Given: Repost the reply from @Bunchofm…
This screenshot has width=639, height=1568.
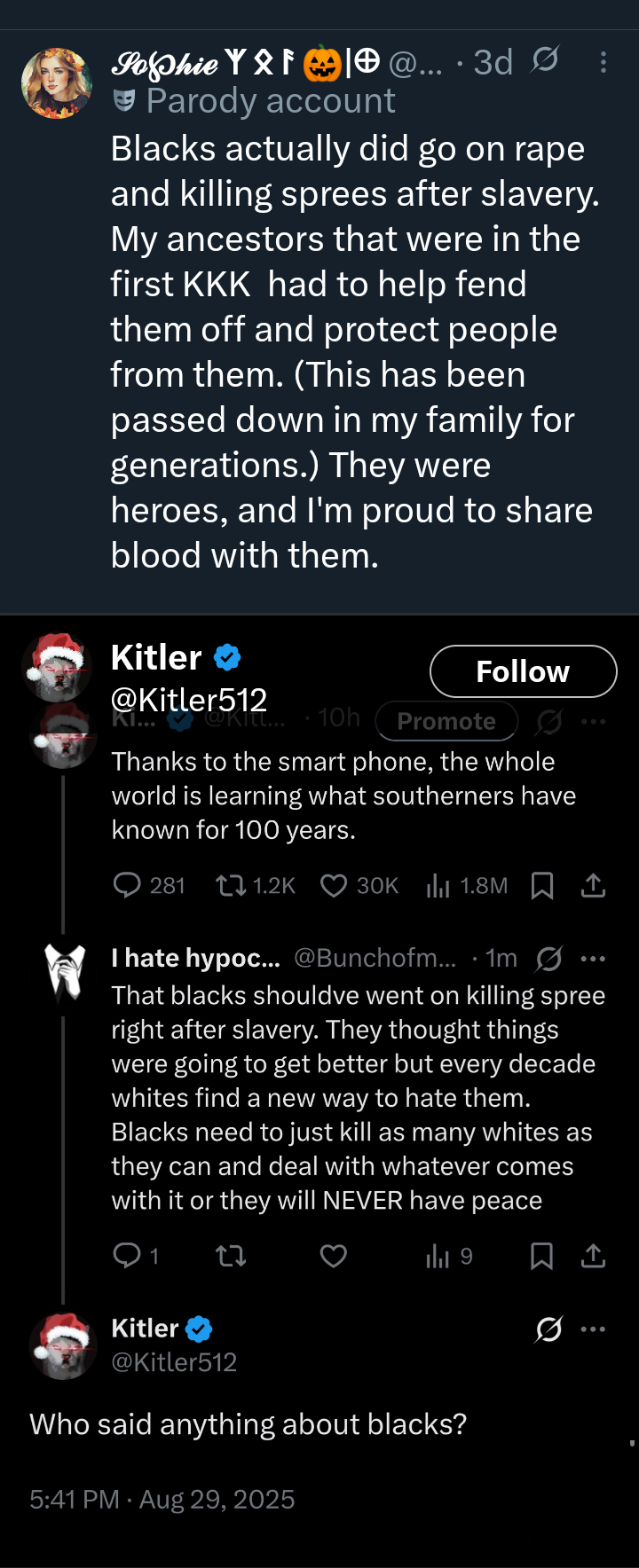Looking at the screenshot, I should click(232, 1256).
